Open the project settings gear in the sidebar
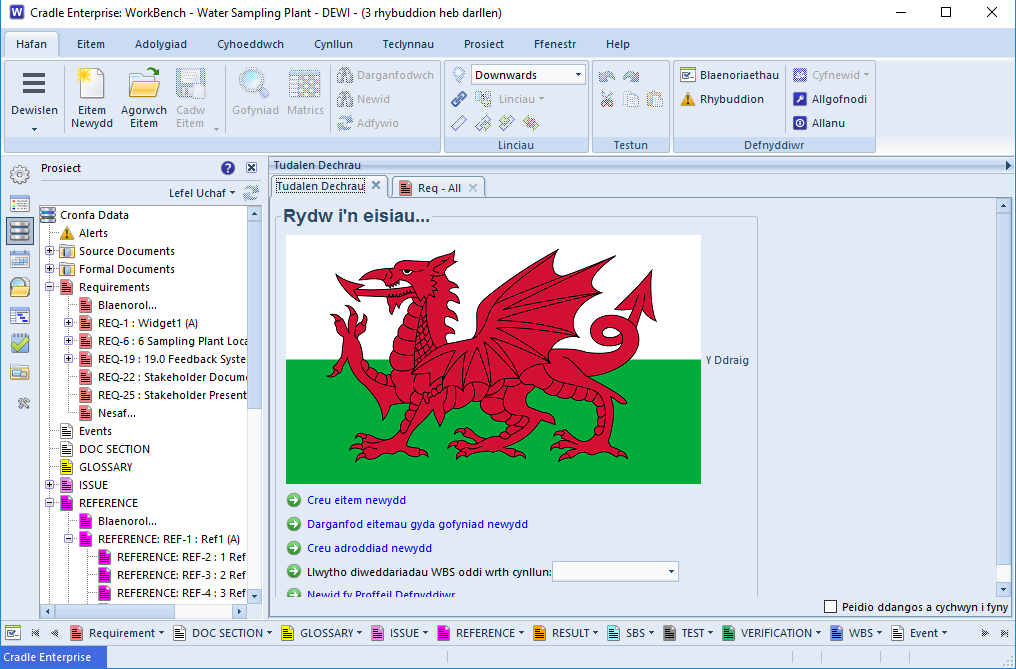The image size is (1016, 669). 20,173
